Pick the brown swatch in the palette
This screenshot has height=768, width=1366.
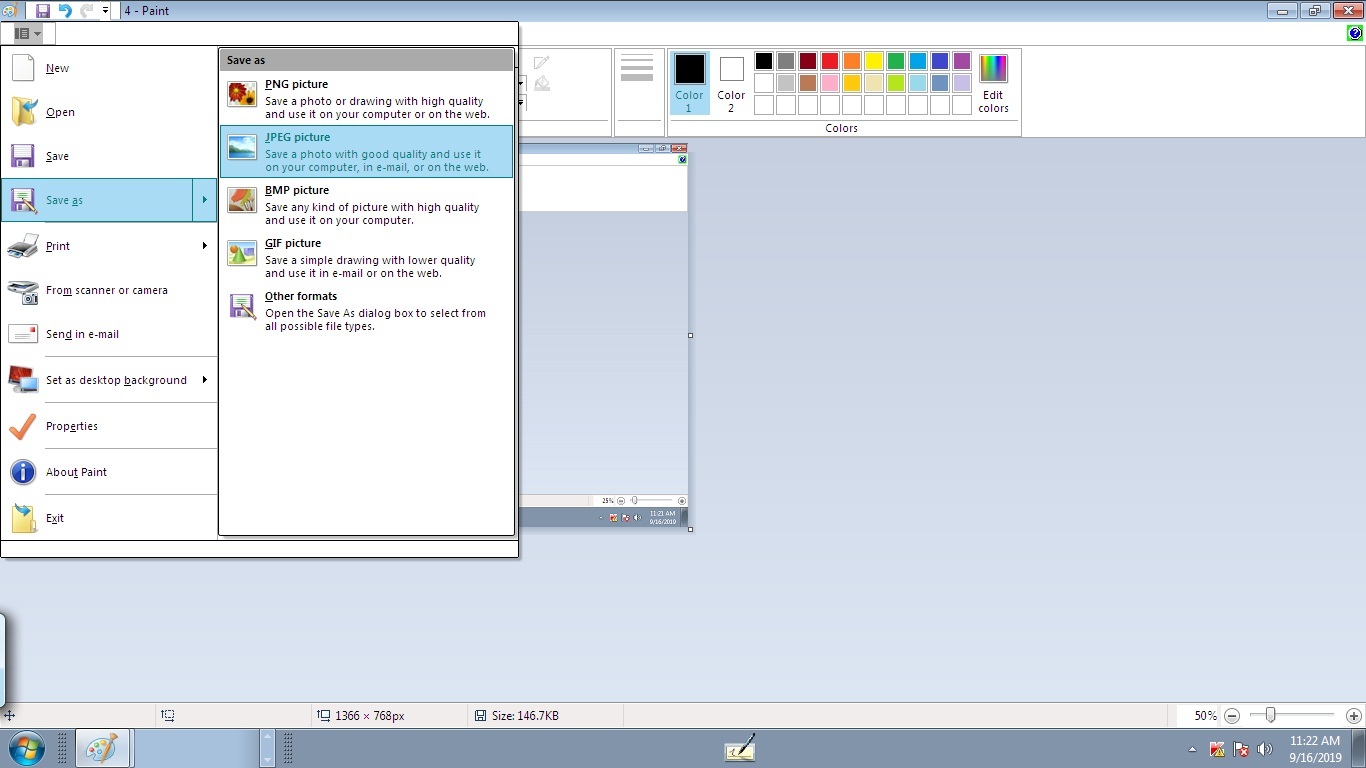[808, 83]
